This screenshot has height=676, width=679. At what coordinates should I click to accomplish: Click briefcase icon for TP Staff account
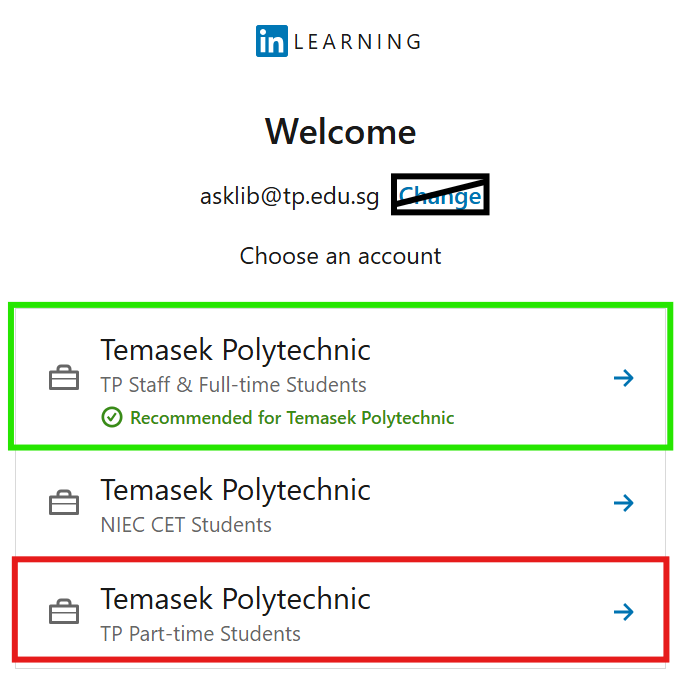64,378
